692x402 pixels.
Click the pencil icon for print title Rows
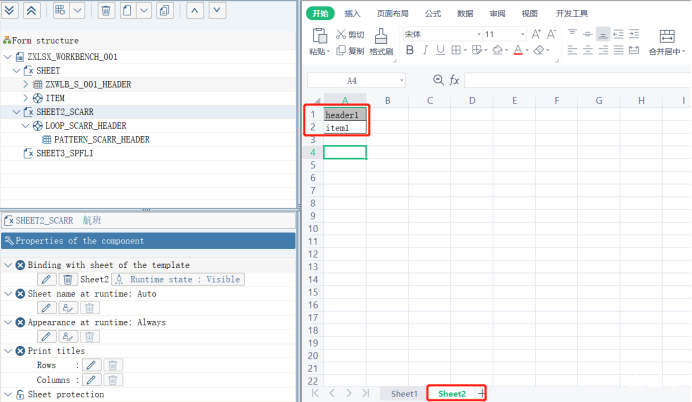(x=91, y=365)
